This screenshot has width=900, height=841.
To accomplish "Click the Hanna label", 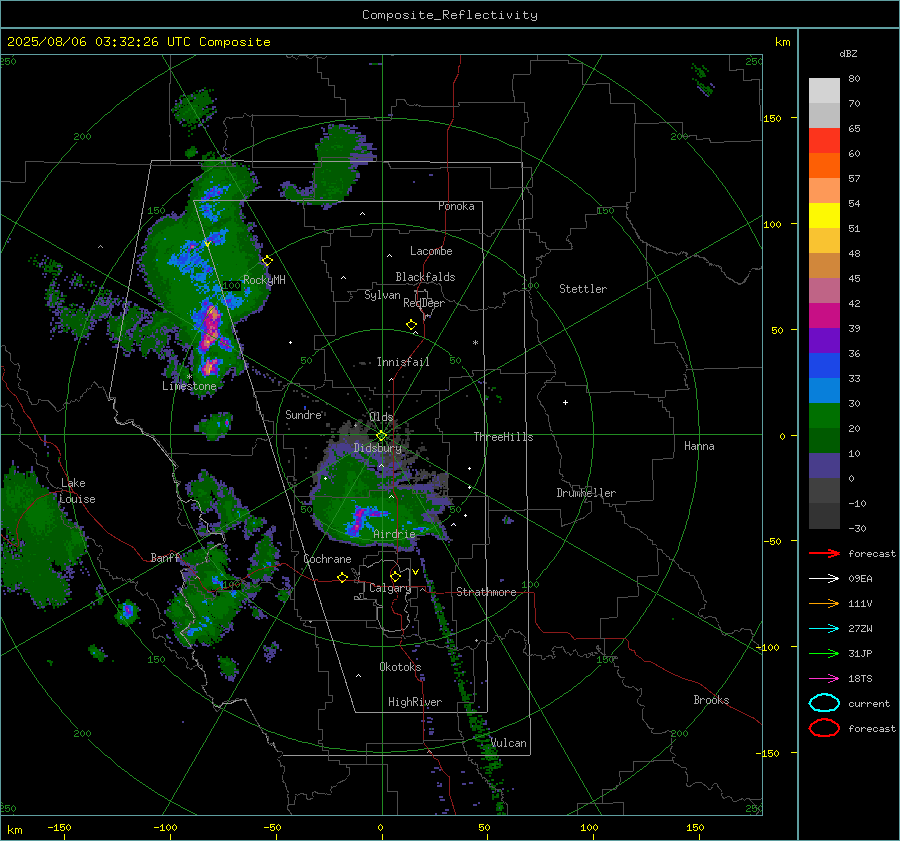I will click(x=699, y=446).
